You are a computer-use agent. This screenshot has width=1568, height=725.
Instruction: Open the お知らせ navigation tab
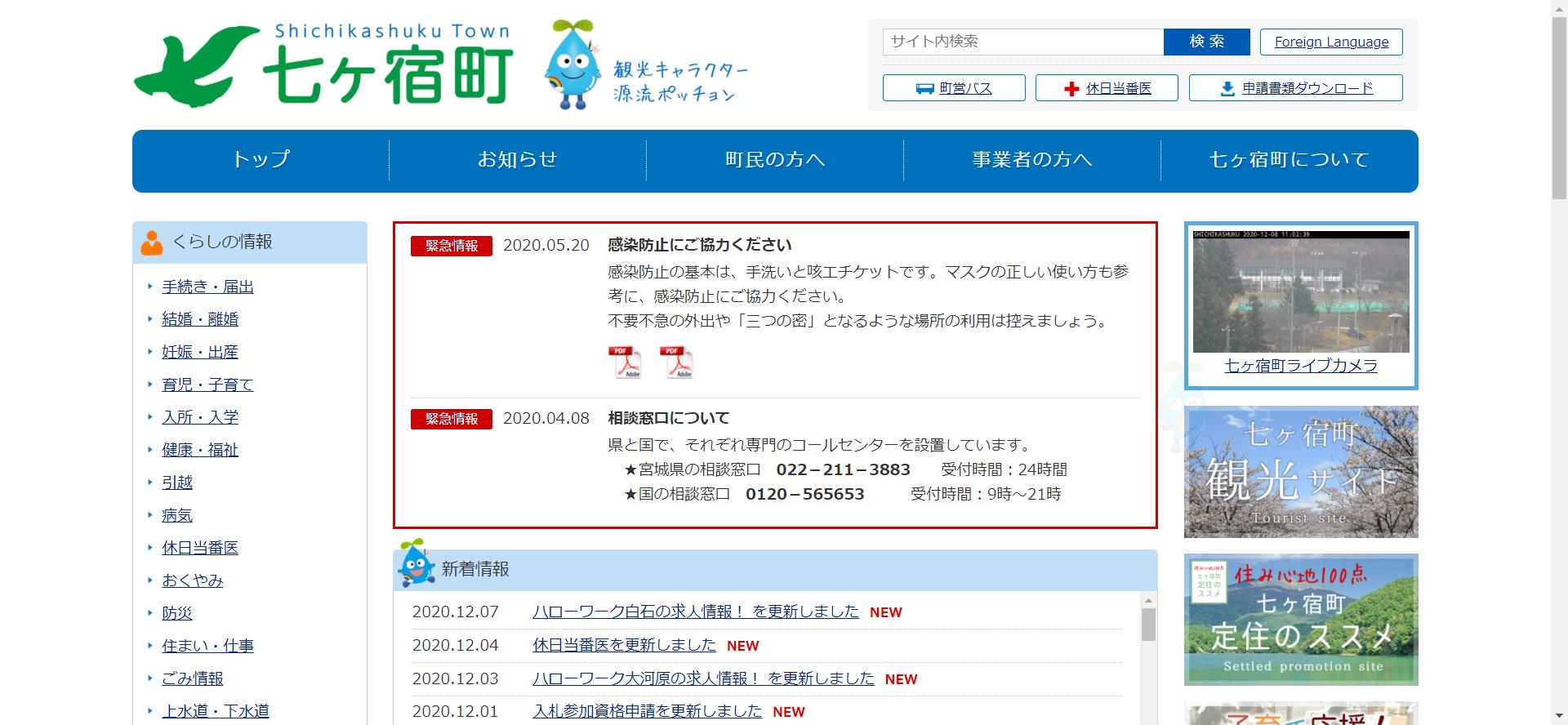517,160
